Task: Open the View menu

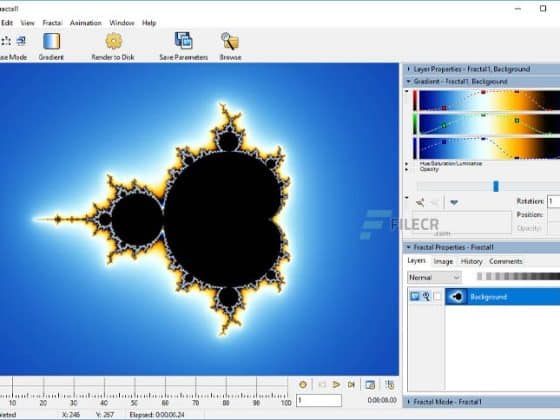Action: [x=28, y=23]
